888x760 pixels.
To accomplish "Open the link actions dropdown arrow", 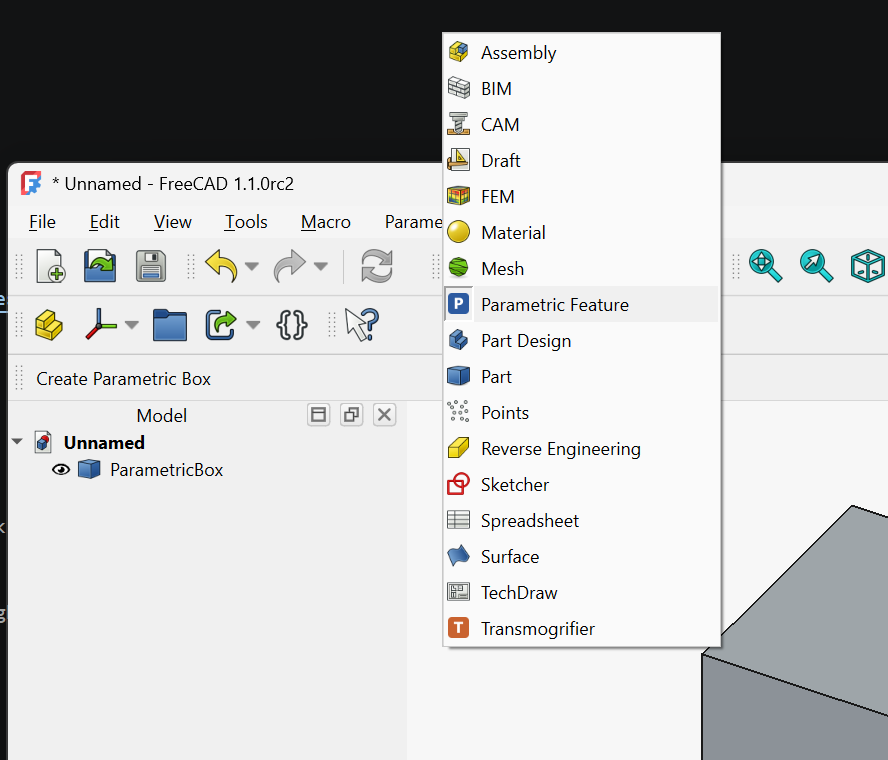I will tap(253, 325).
